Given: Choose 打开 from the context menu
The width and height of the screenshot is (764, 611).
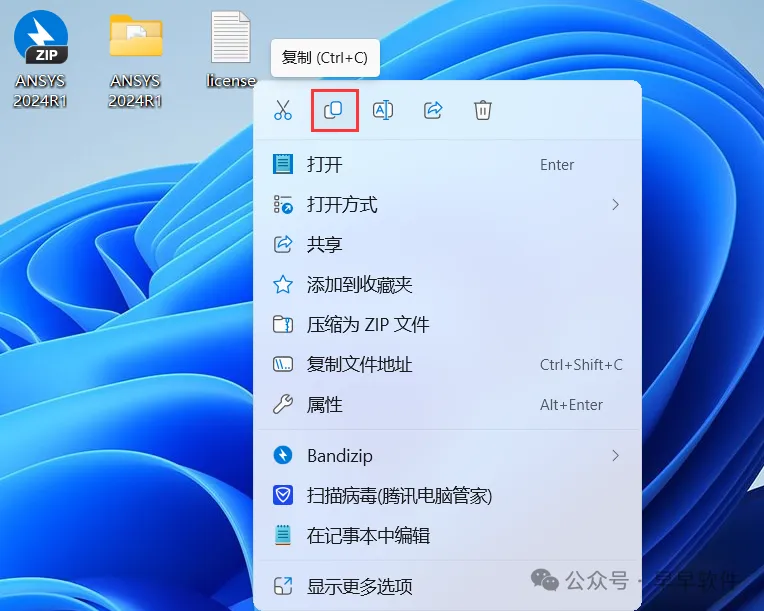Looking at the screenshot, I should 447,165.
